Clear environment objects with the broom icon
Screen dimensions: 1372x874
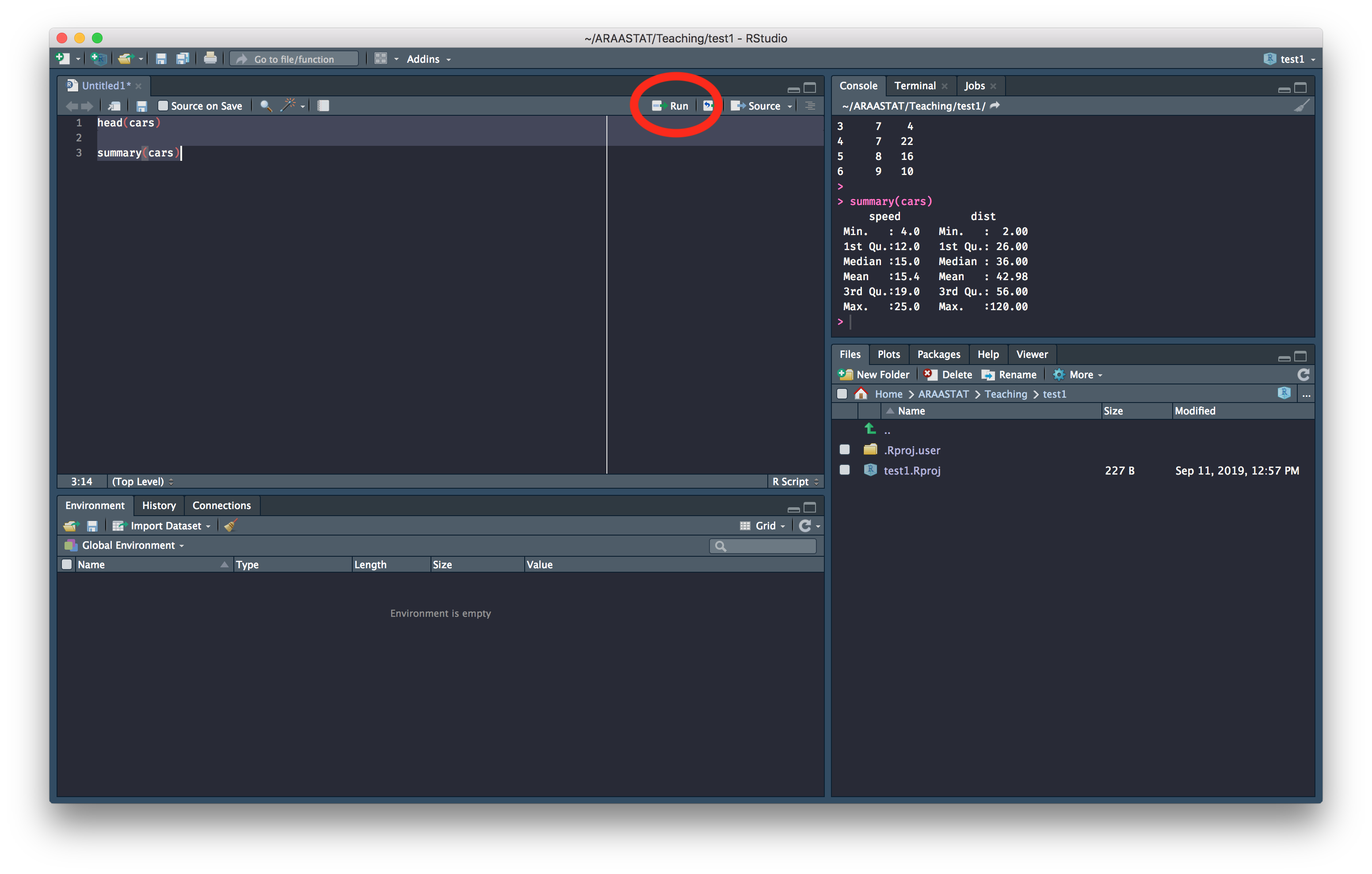tap(230, 525)
